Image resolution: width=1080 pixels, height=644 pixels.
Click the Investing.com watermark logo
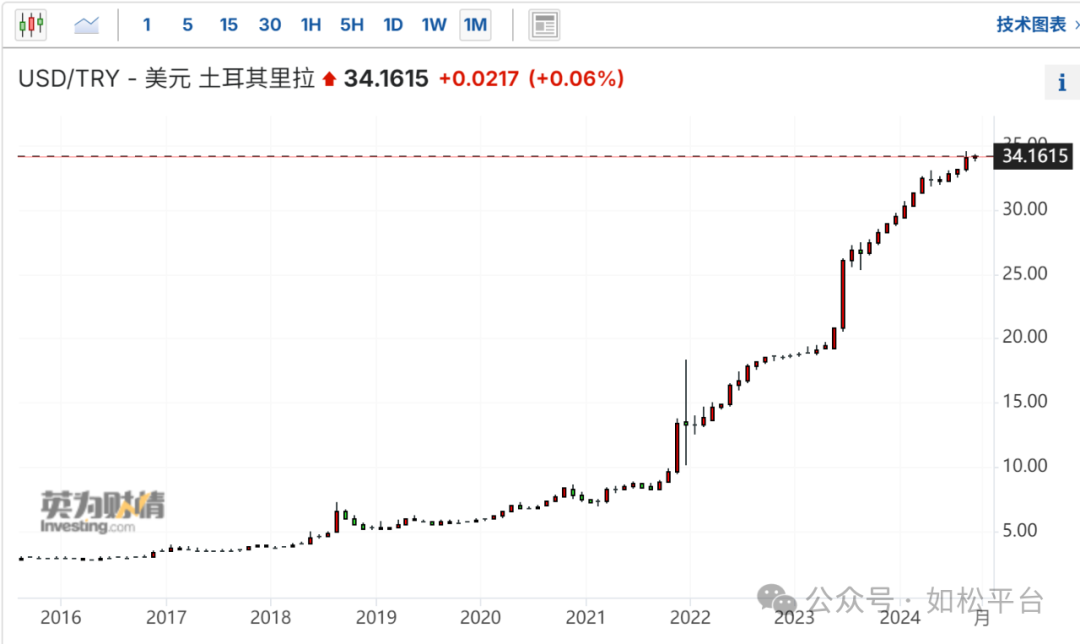[102, 512]
